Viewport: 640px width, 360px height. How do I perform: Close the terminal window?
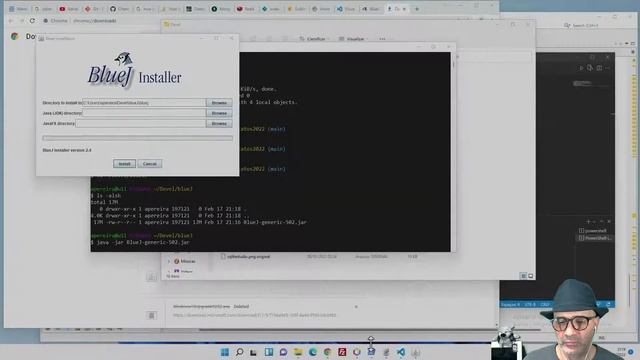point(448,47)
